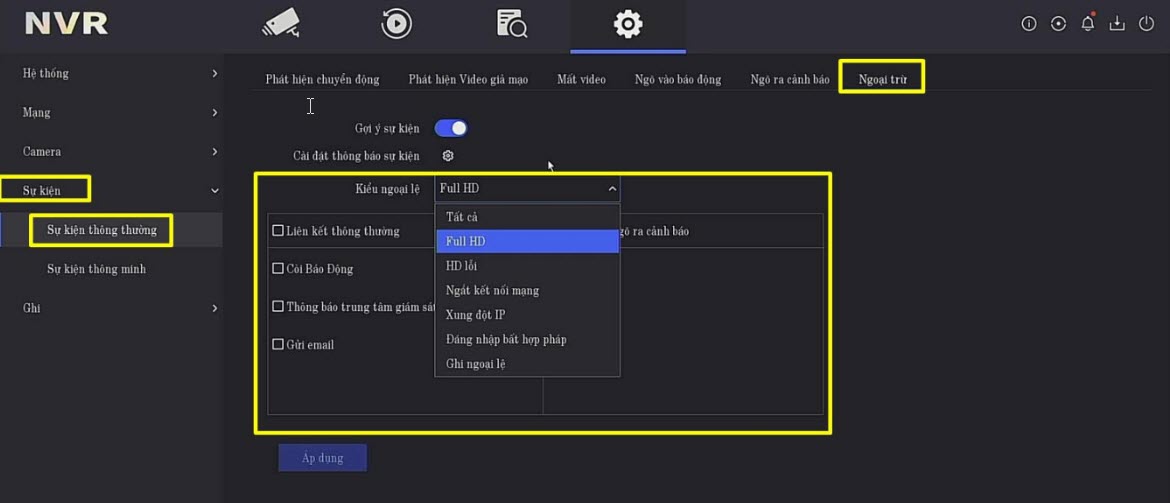Click the settings gear in top bar
The width and height of the screenshot is (1170, 503).
coord(628,23)
